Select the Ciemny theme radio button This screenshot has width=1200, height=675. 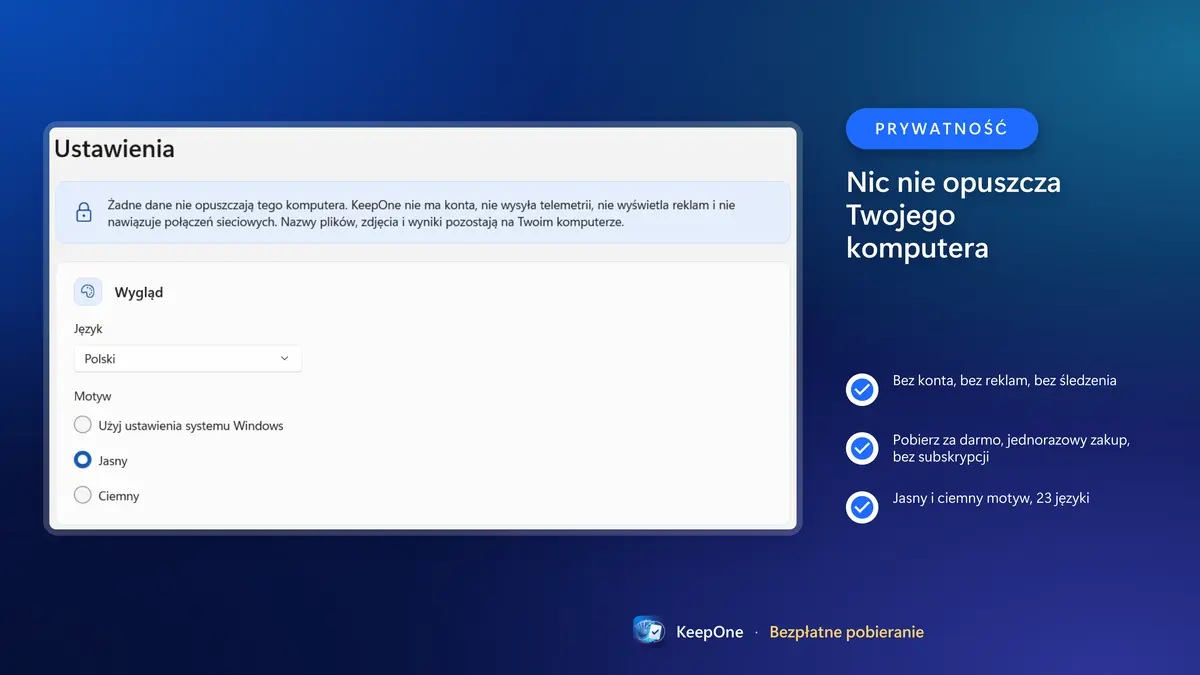pyautogui.click(x=83, y=495)
